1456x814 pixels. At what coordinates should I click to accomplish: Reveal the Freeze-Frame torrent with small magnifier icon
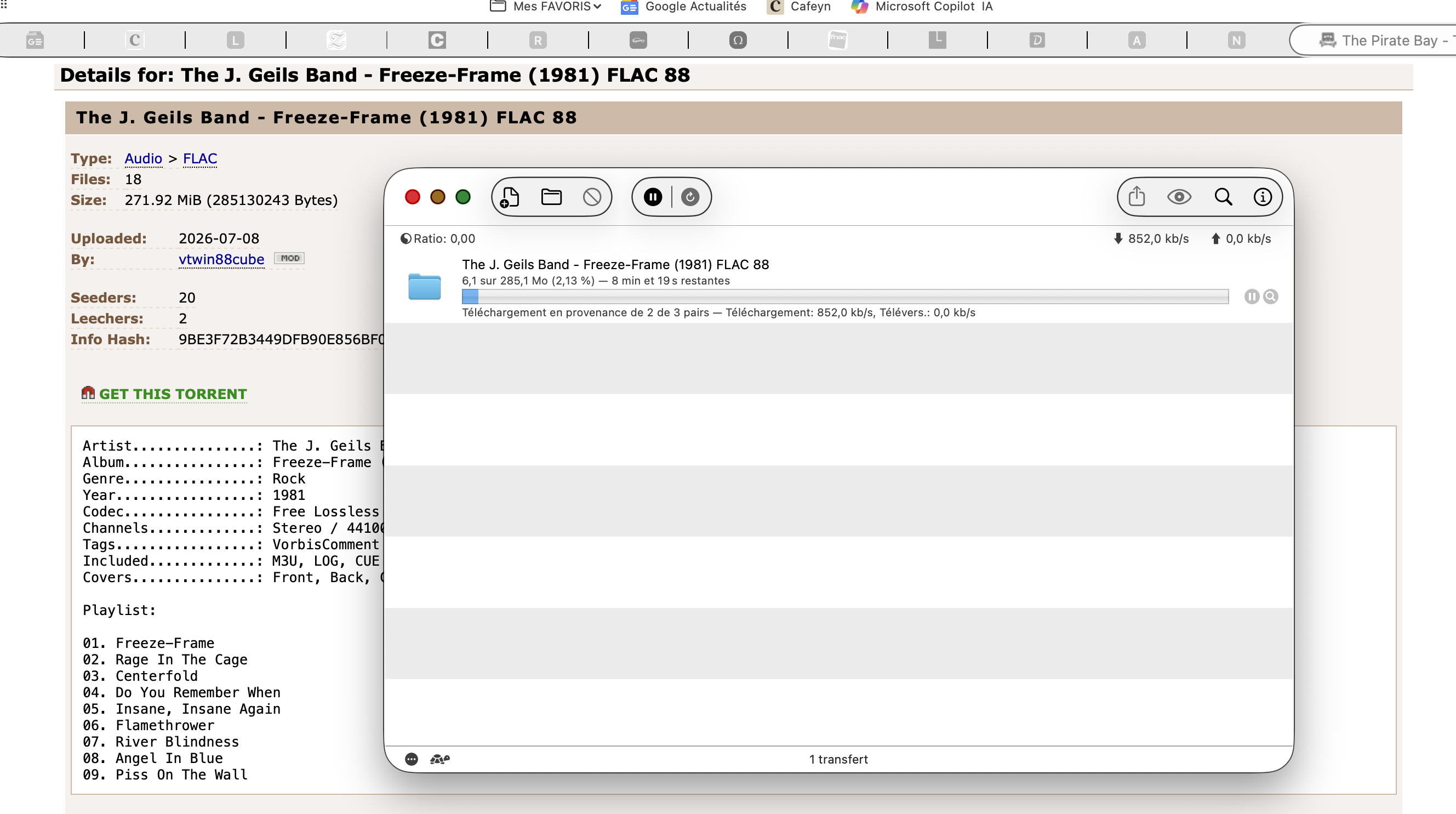[1270, 297]
